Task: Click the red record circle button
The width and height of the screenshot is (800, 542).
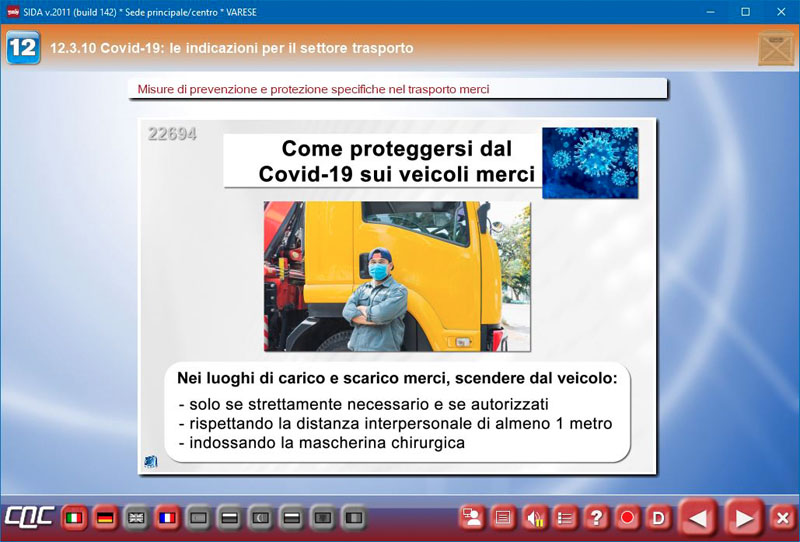Action: [x=627, y=518]
